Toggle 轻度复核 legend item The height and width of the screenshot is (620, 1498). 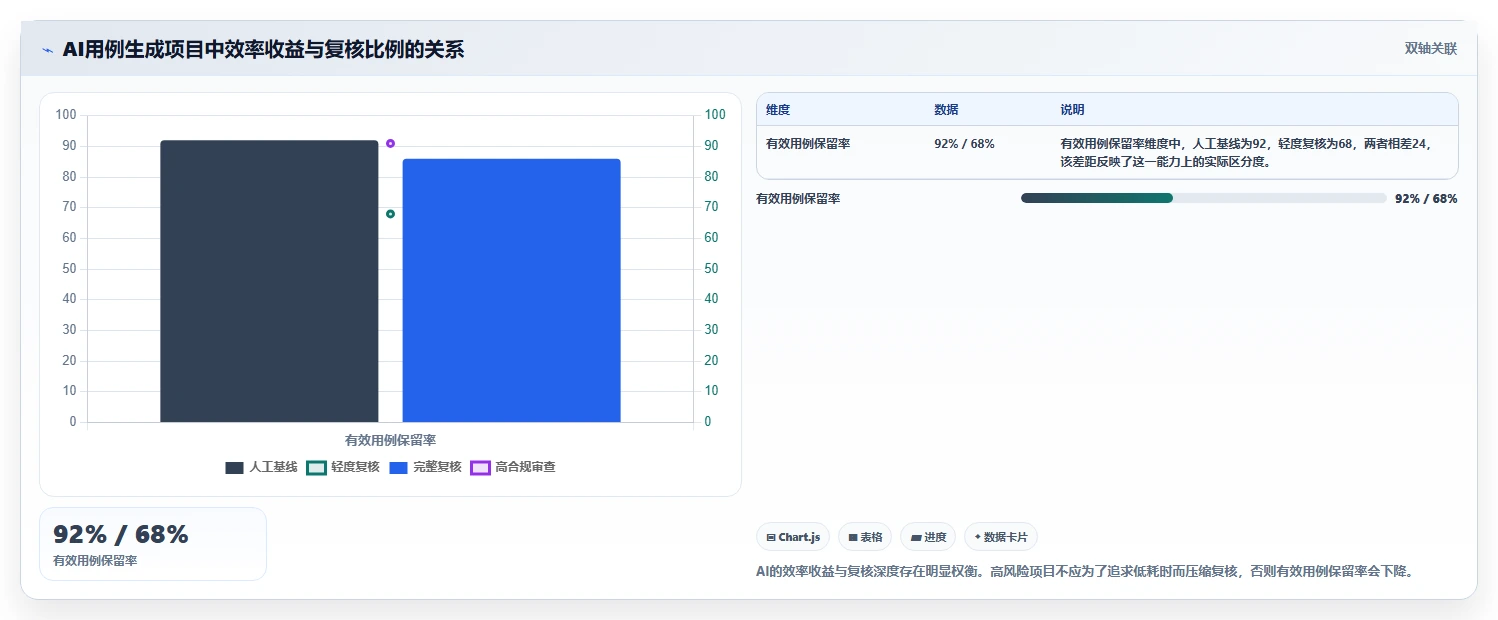343,467
